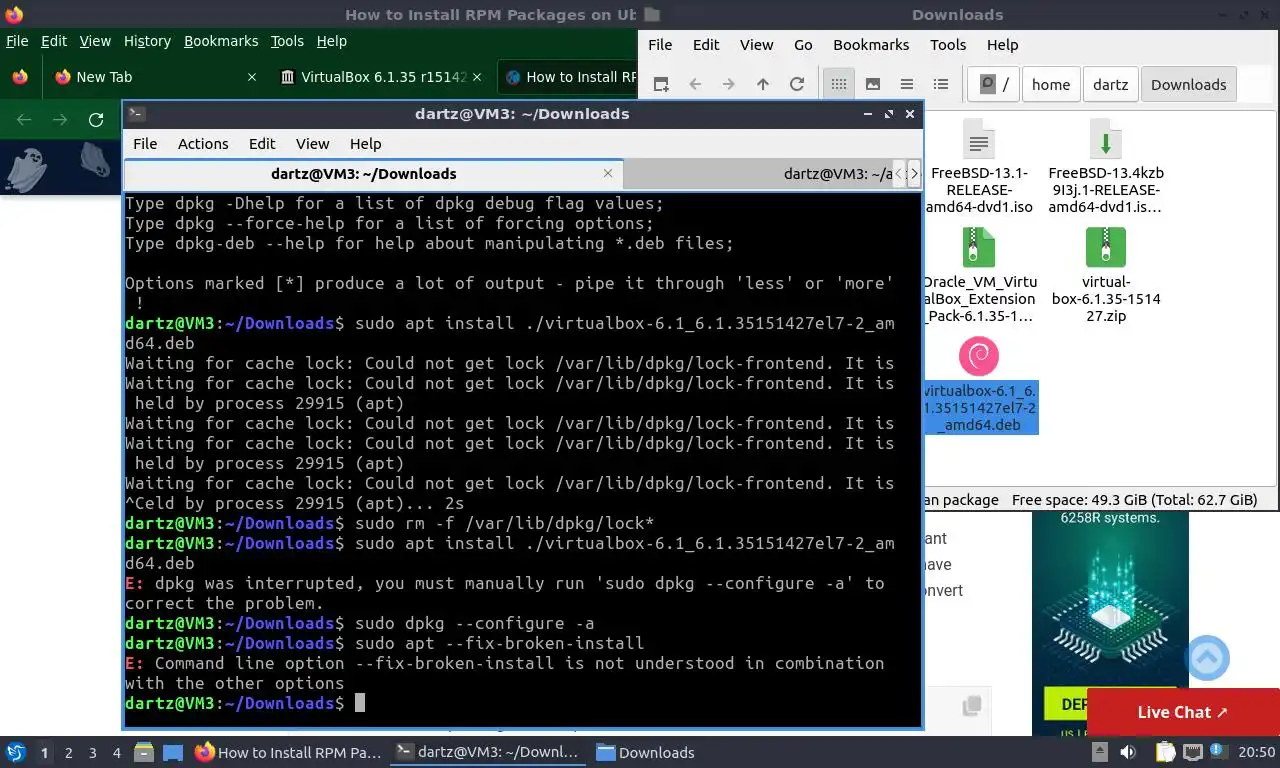The height and width of the screenshot is (768, 1280).
Task: Open the application start menu
Action: (x=15, y=752)
